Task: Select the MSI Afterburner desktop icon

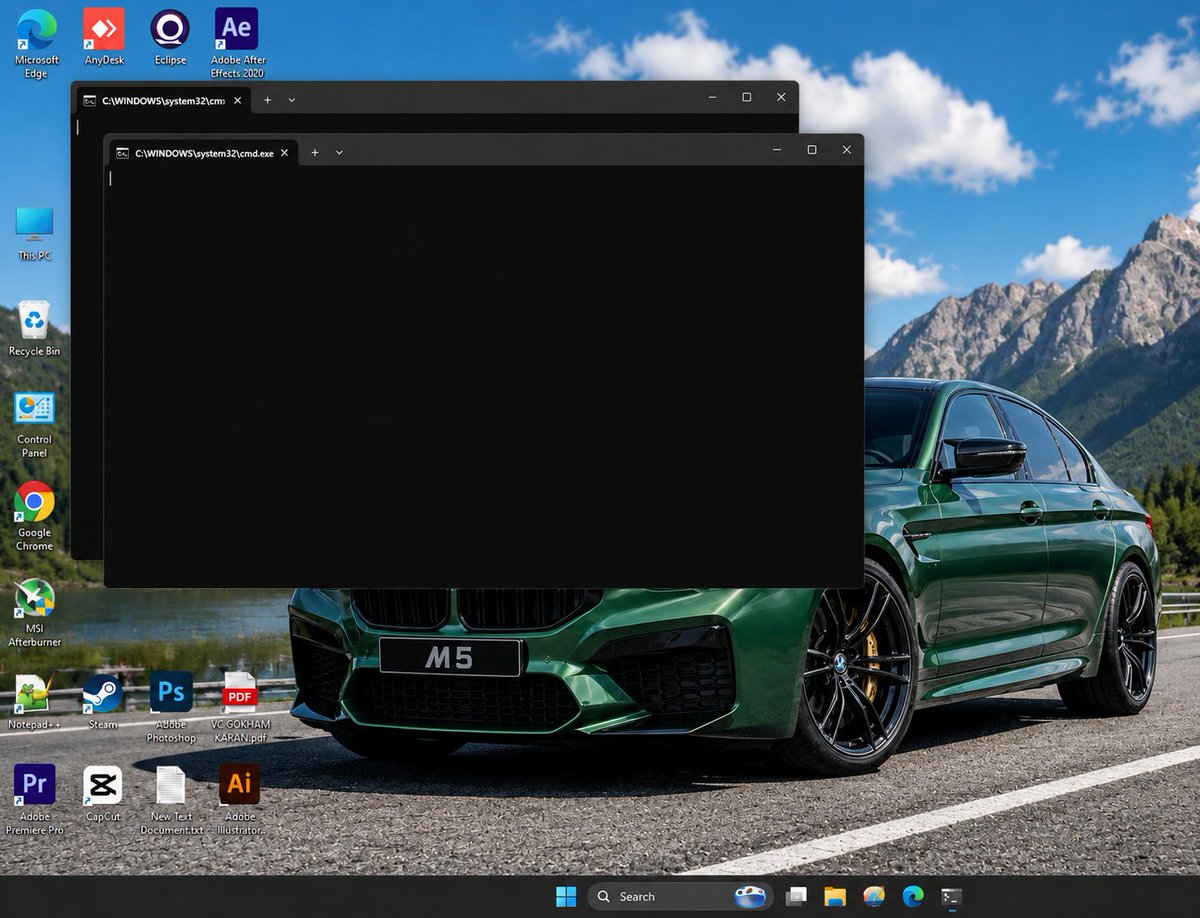Action: (34, 613)
